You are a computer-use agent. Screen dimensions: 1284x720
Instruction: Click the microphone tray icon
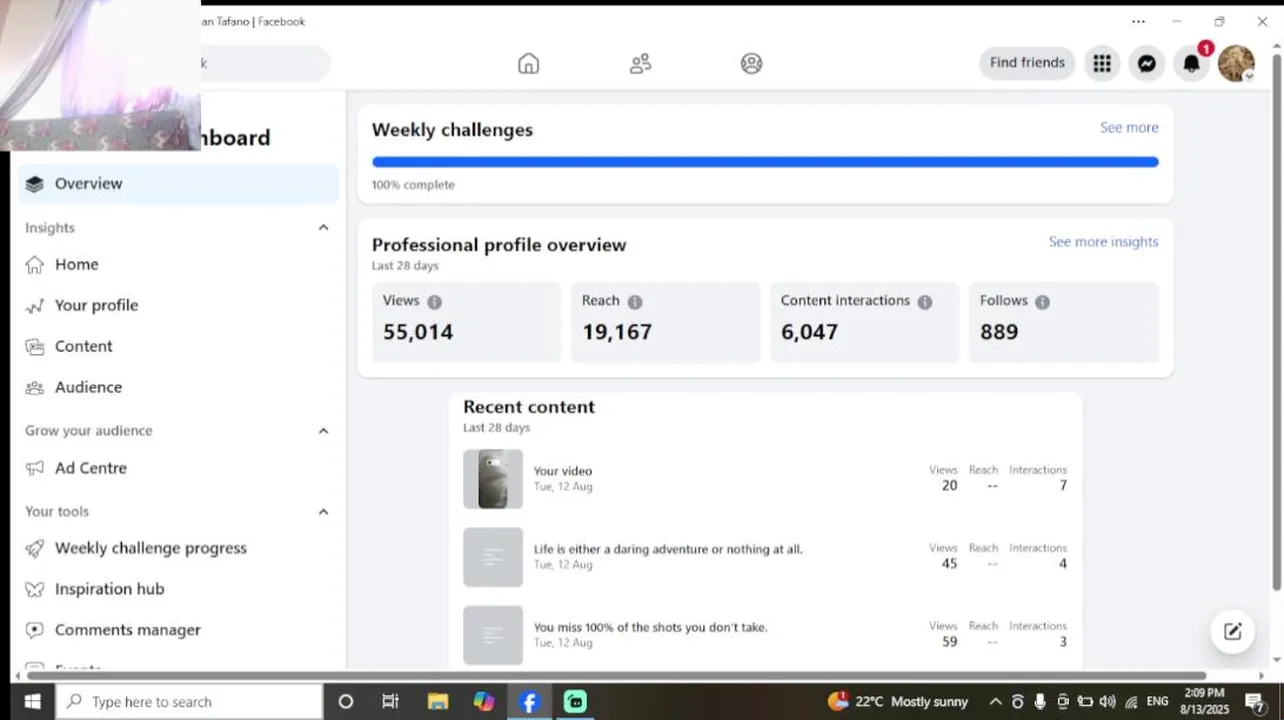pyautogui.click(x=1040, y=702)
